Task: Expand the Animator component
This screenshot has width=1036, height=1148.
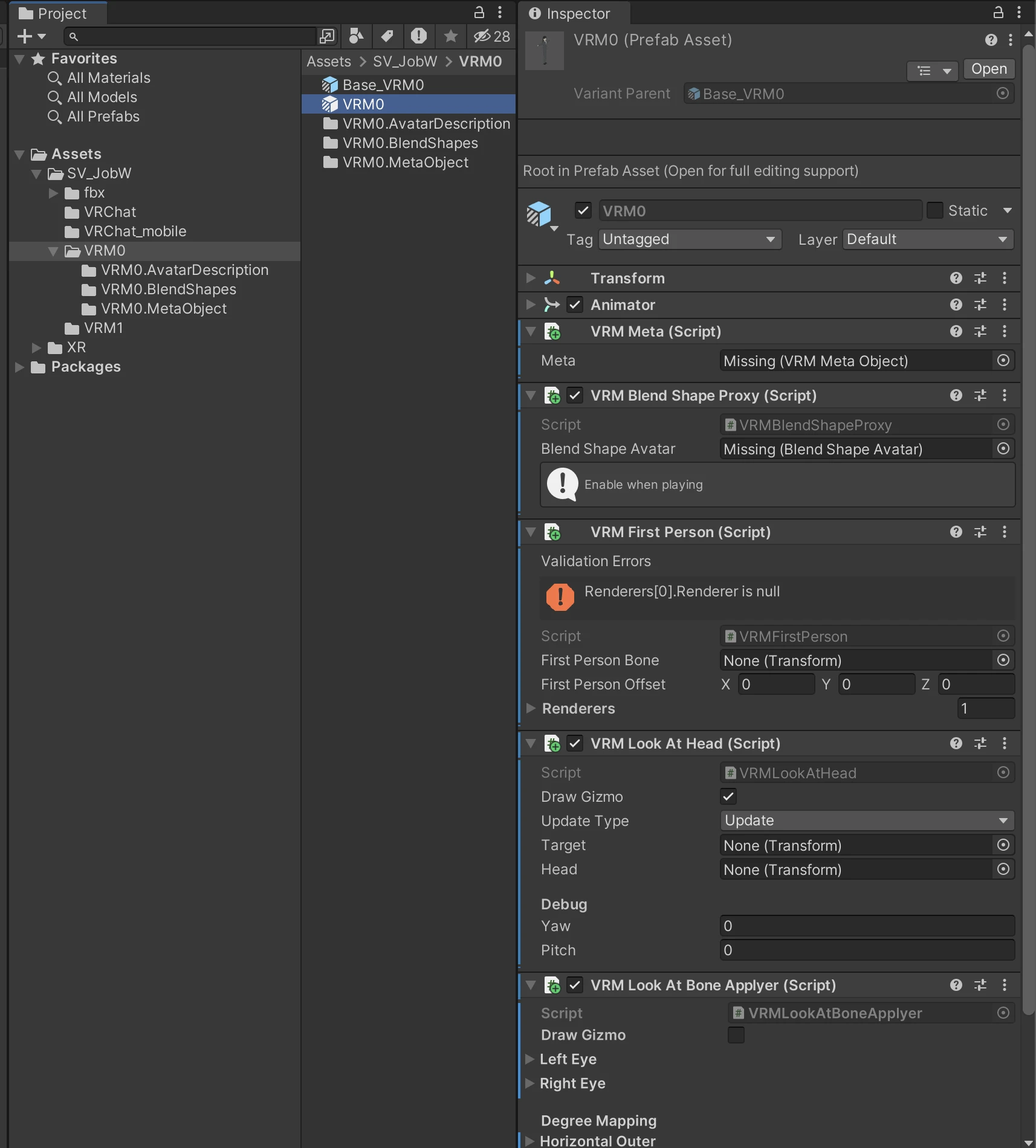Action: 531,305
